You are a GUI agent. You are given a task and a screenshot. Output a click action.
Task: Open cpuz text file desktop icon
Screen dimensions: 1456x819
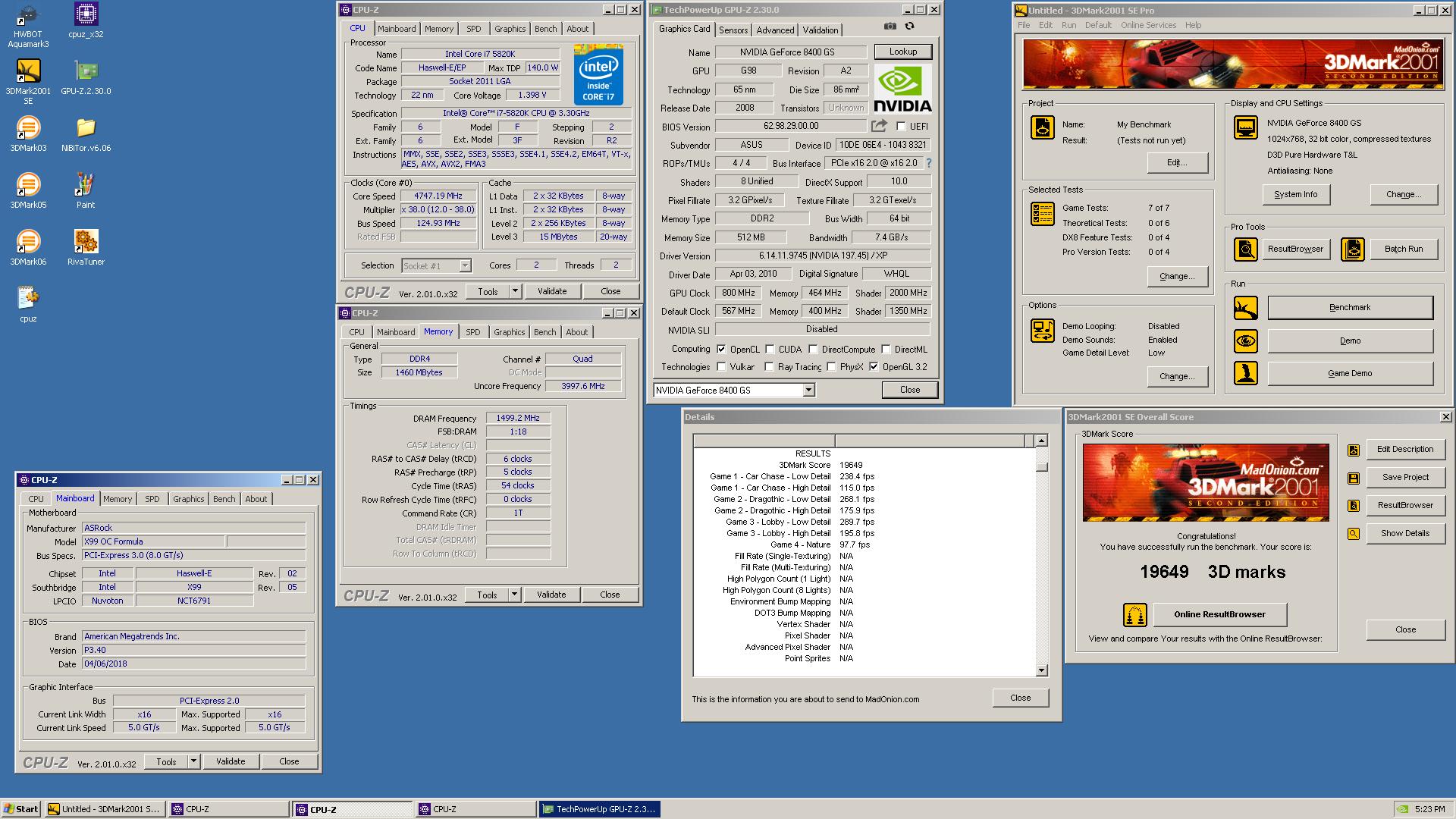28,305
